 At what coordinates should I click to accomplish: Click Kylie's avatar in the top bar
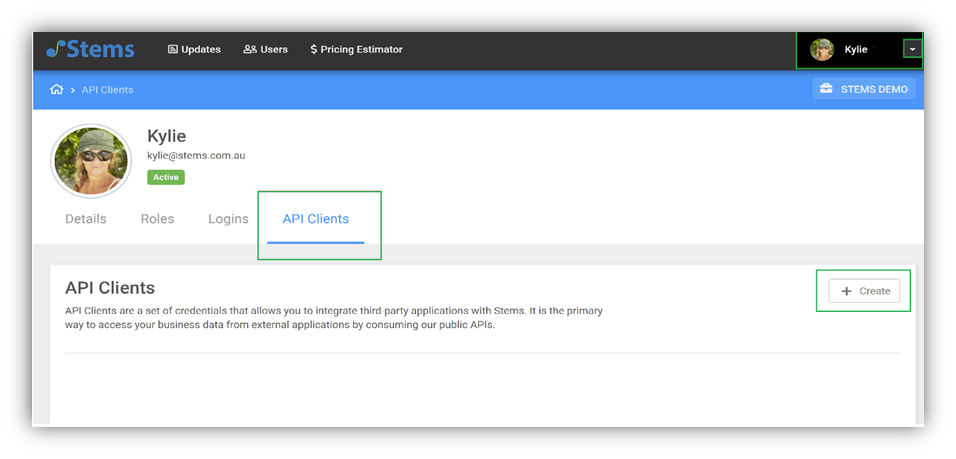(x=822, y=50)
